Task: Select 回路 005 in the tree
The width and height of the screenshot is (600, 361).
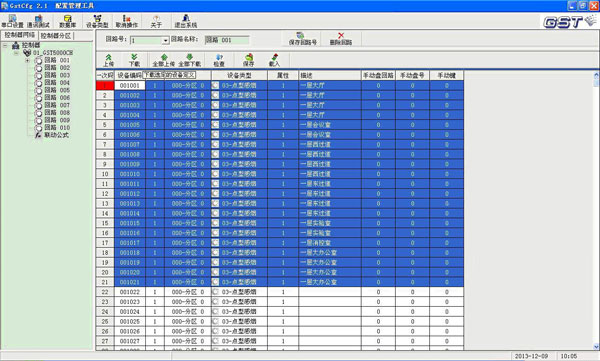Action: (x=57, y=90)
